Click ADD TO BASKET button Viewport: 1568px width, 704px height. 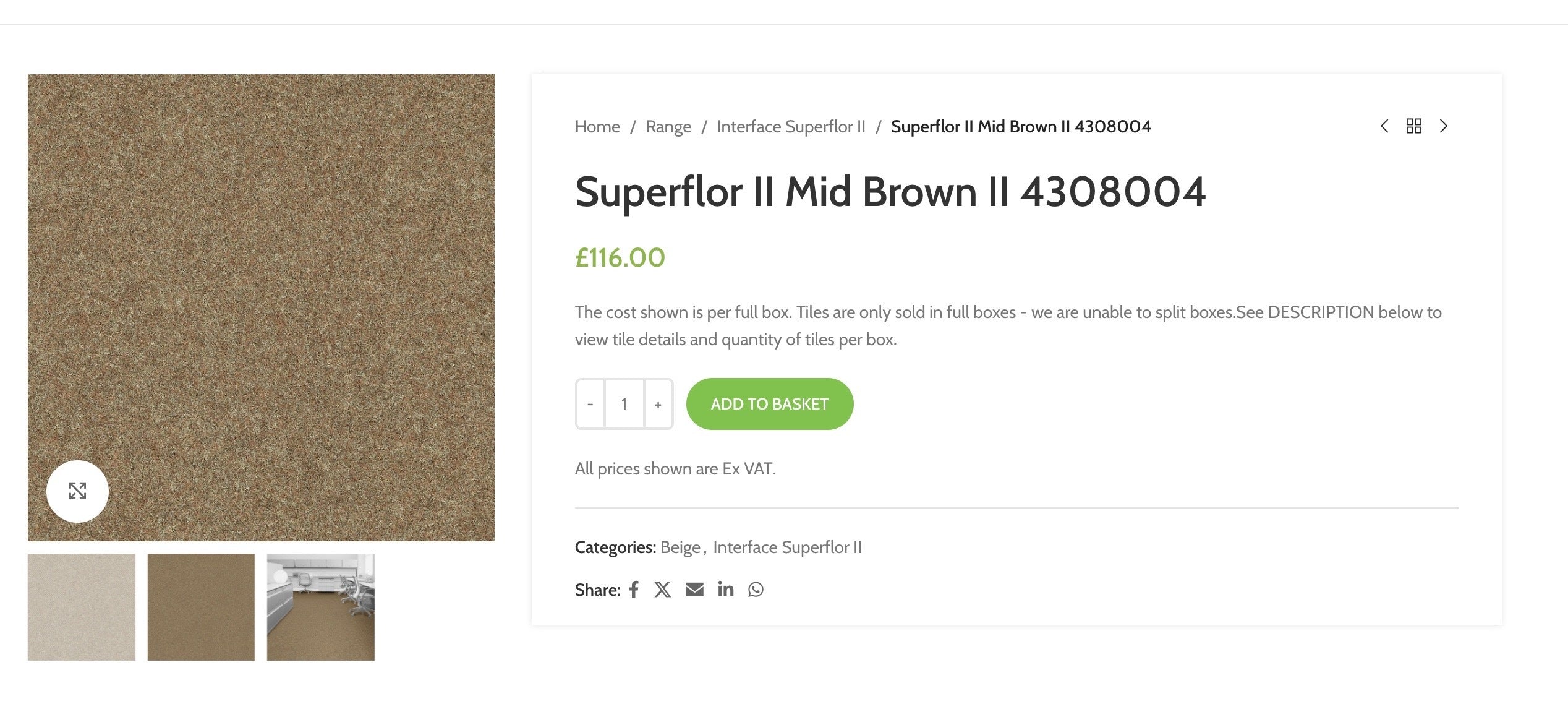770,403
